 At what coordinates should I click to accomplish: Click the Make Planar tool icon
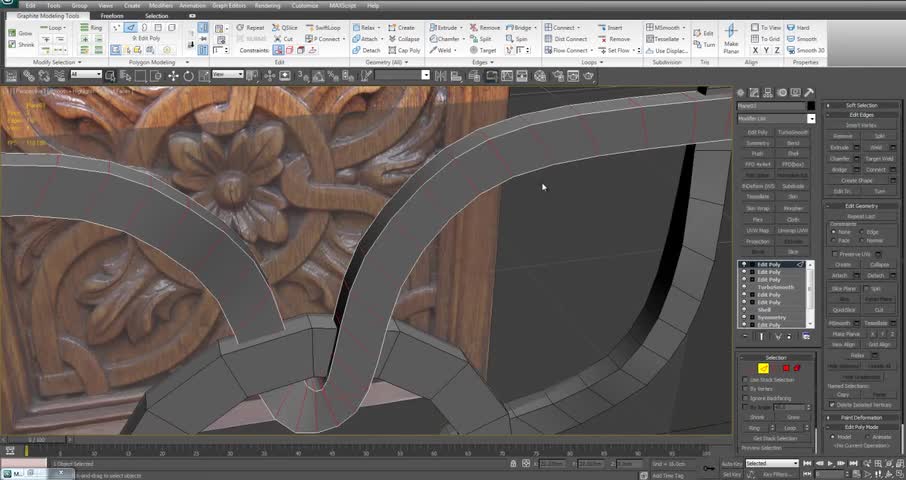(x=731, y=32)
